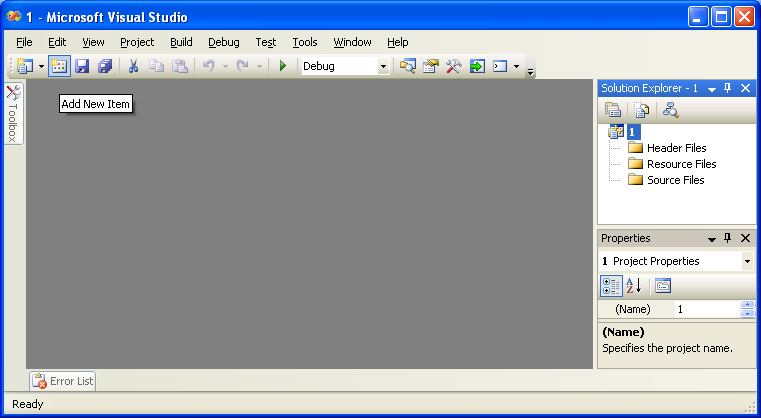Maximize the Visual Studio window
The height and width of the screenshot is (418, 761).
(x=721, y=17)
